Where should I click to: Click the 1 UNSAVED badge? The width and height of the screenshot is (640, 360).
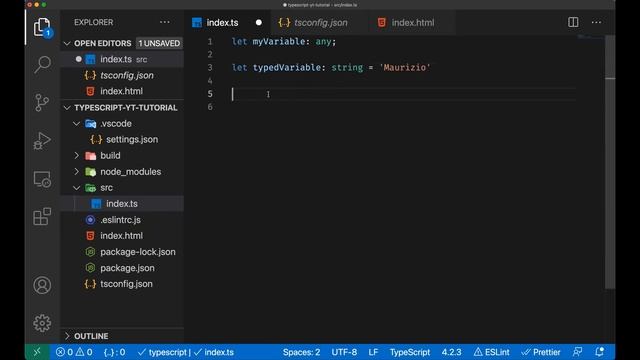click(159, 43)
